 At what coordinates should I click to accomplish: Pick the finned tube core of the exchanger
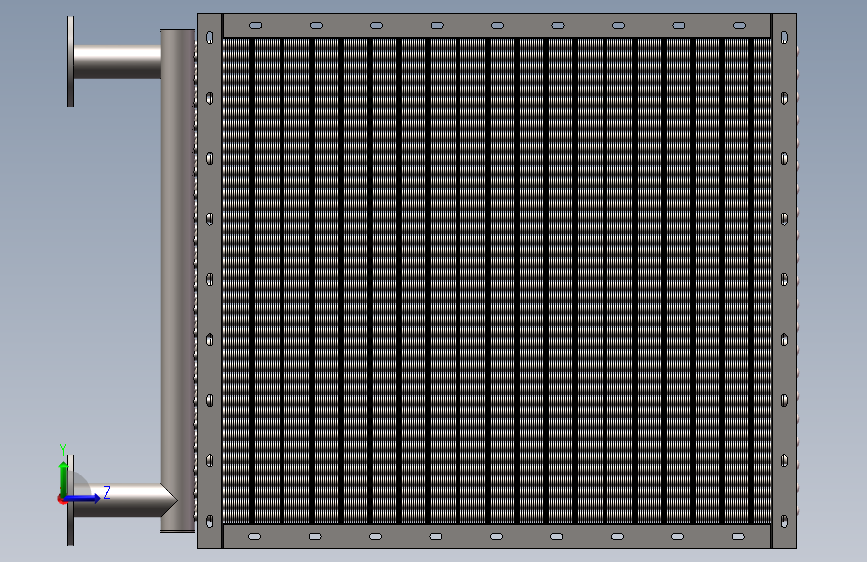(497, 281)
